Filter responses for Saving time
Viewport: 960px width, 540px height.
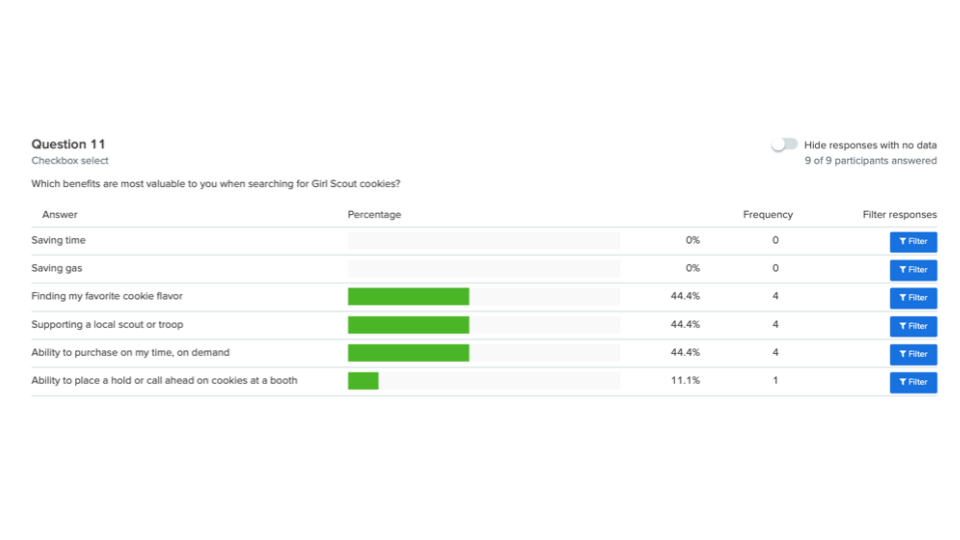tap(913, 242)
